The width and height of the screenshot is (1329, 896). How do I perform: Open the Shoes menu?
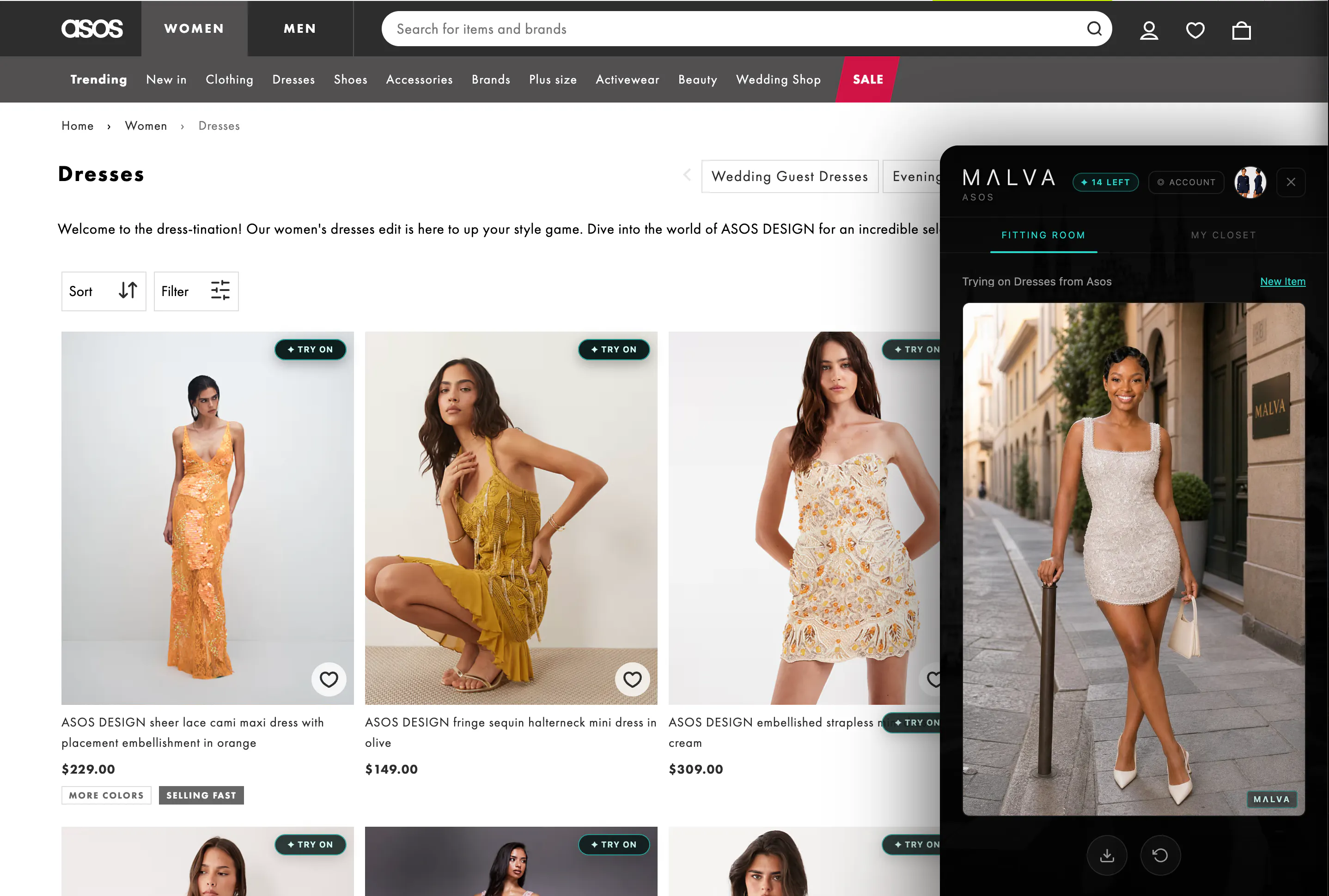click(x=350, y=79)
